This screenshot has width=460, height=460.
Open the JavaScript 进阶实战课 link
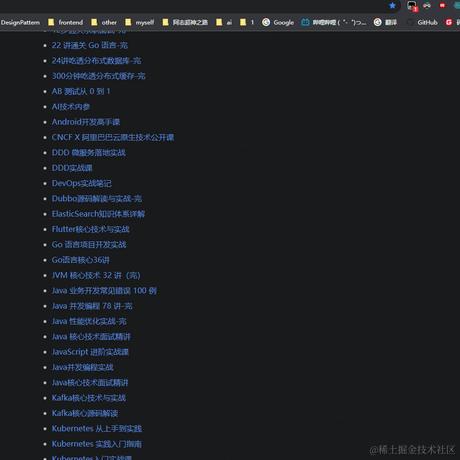(x=90, y=352)
